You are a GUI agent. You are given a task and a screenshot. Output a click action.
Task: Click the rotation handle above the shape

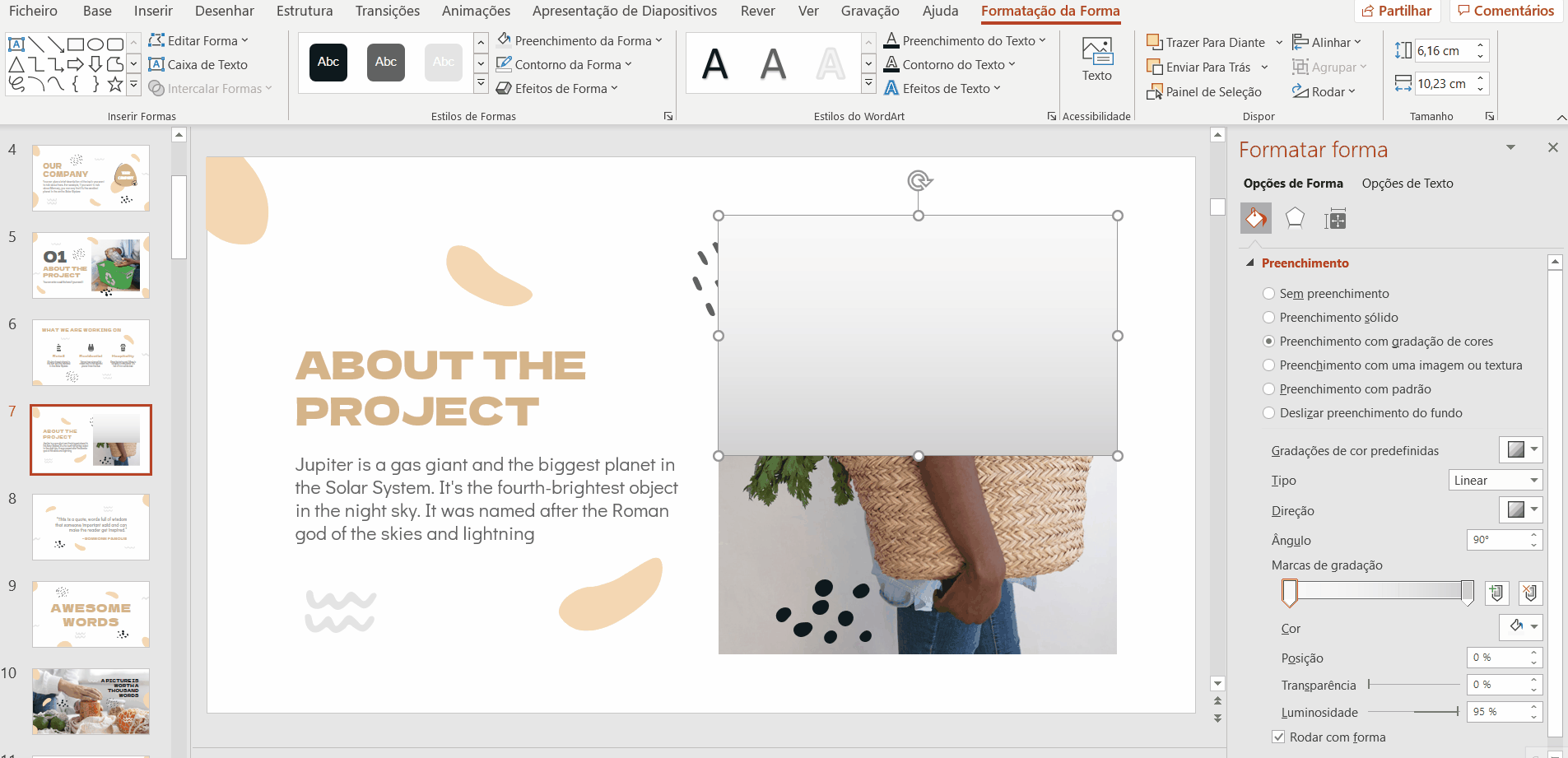[x=919, y=180]
